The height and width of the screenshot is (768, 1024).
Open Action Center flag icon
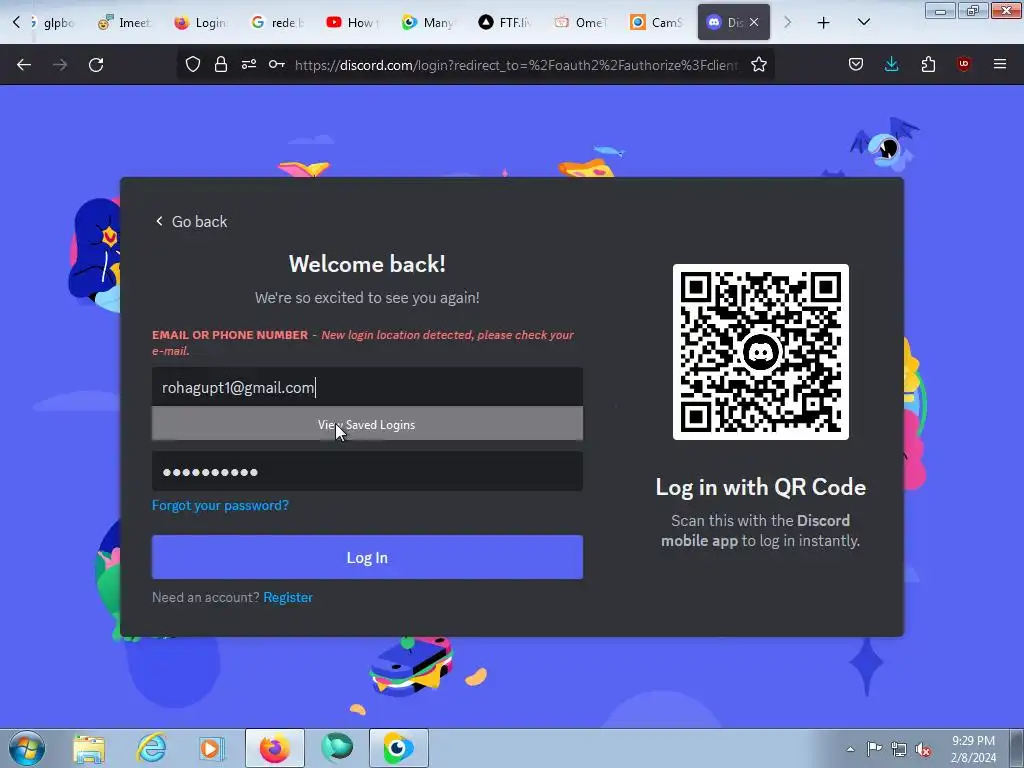874,749
